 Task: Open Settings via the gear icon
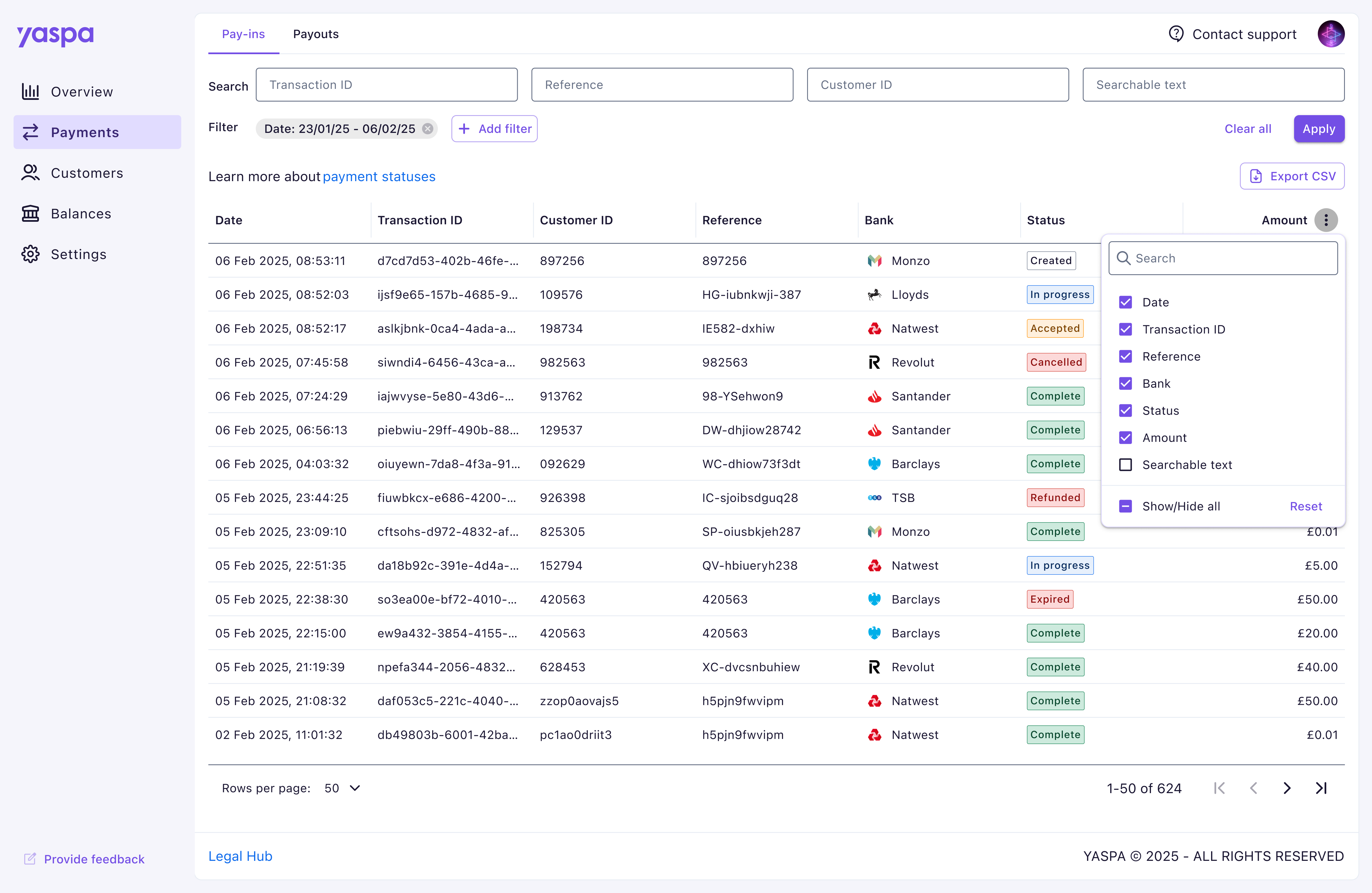[x=30, y=254]
